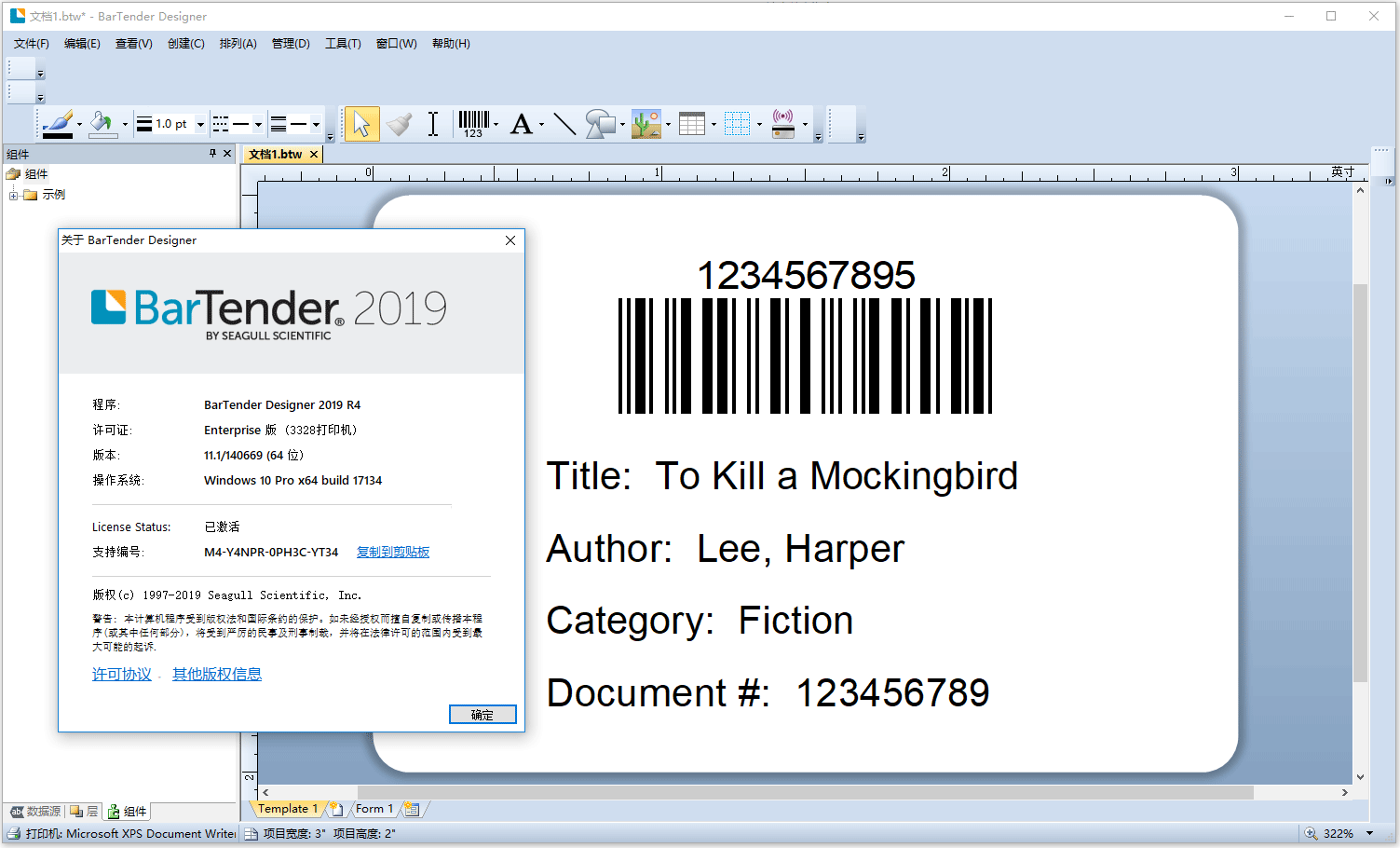Select the shape creation tool
This screenshot has width=1400, height=848.
[x=600, y=124]
